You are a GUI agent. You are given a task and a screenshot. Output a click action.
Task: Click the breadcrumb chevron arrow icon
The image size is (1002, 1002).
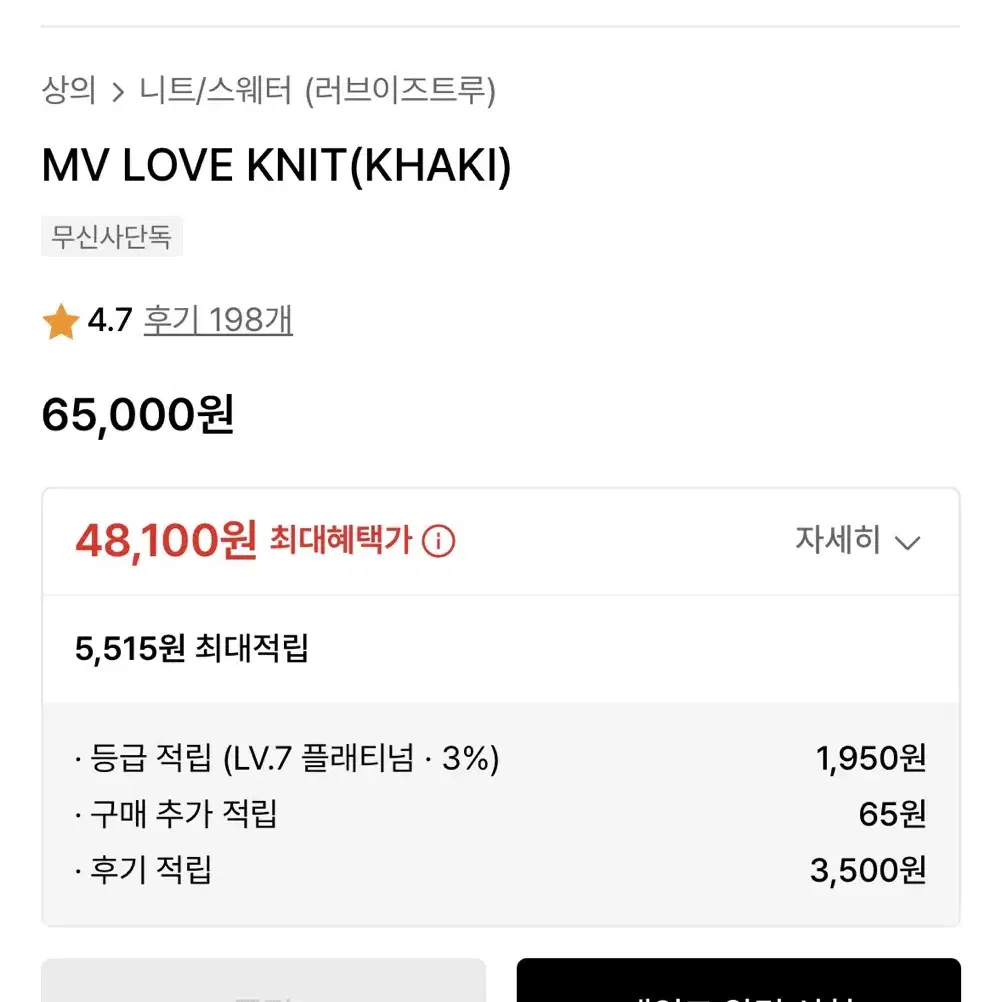click(118, 92)
